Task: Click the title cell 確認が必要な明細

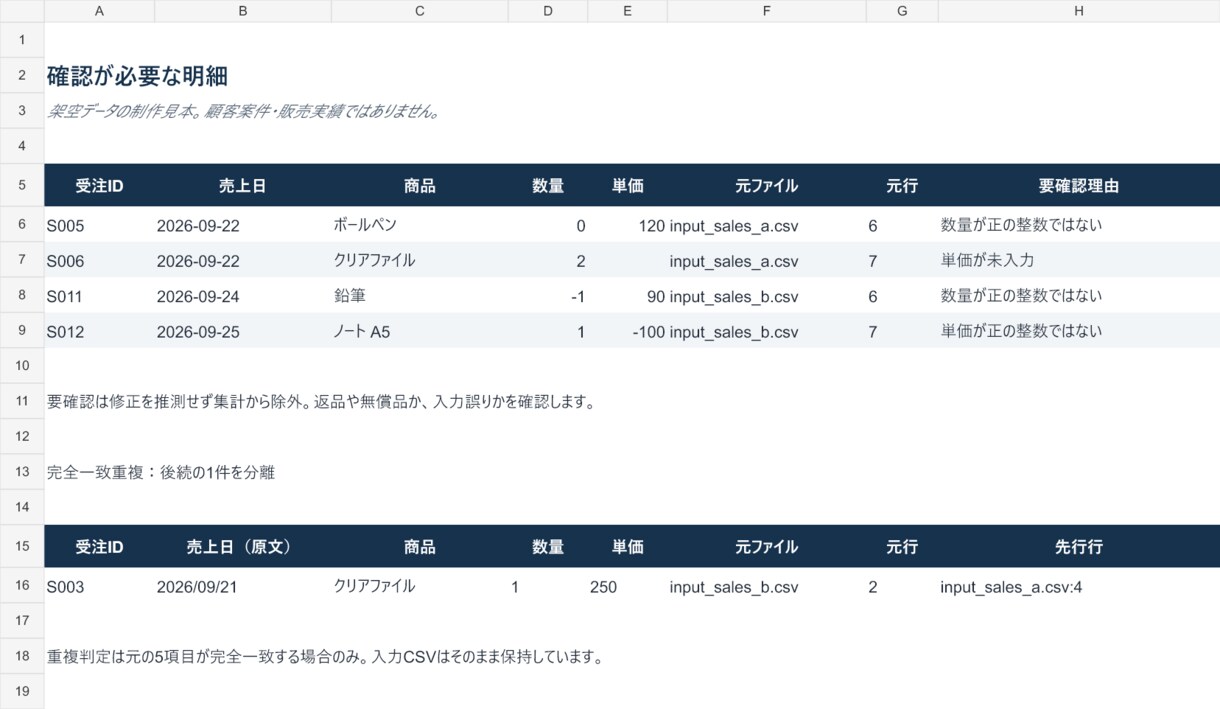Action: [137, 75]
